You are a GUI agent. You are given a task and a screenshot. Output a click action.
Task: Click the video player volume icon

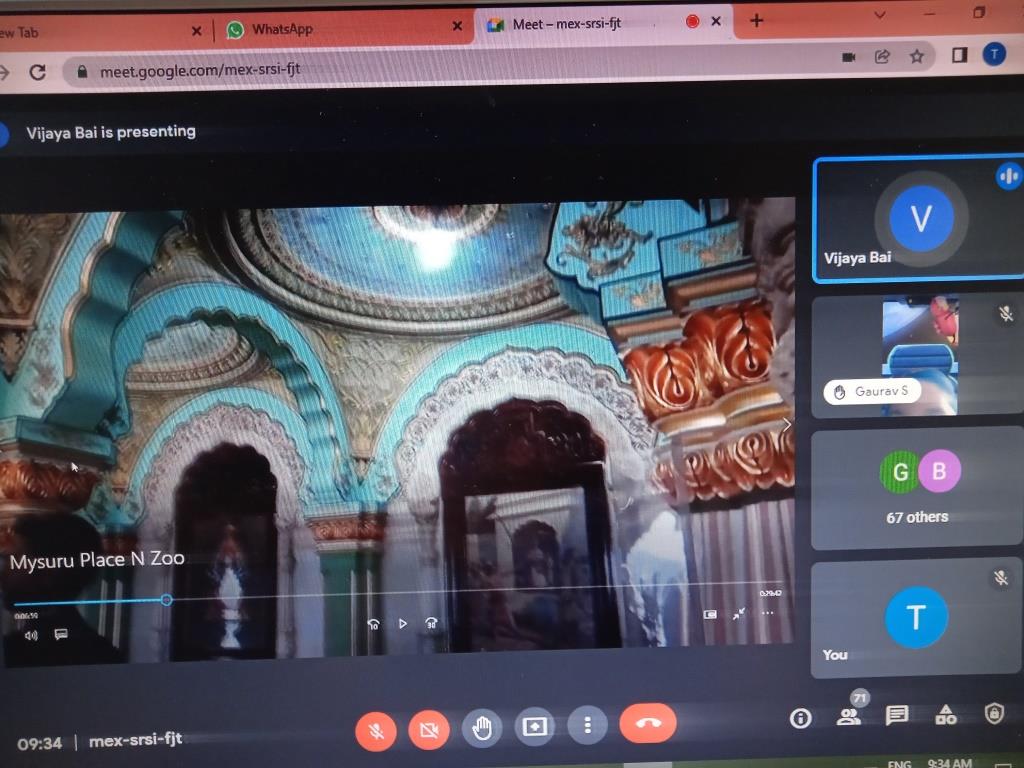[31, 635]
